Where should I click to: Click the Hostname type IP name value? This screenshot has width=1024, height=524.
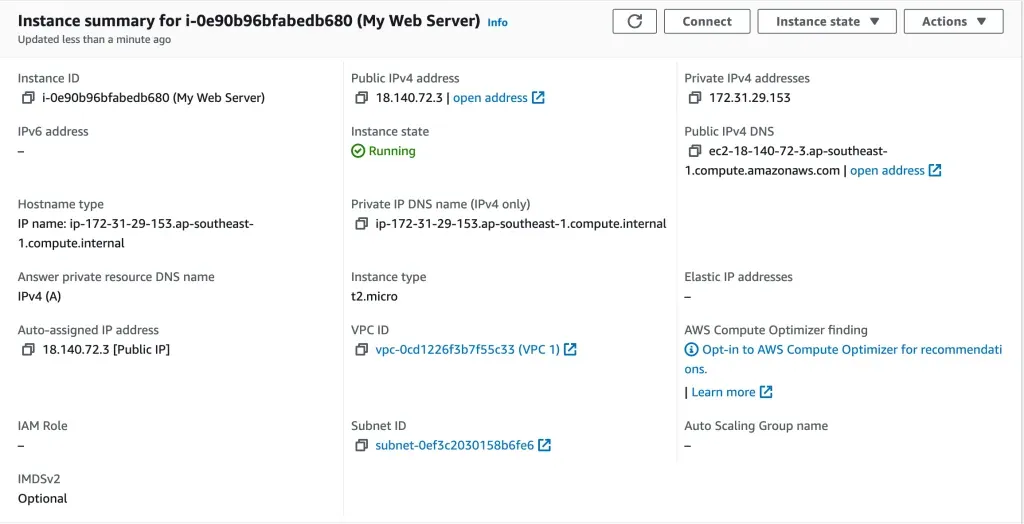[136, 233]
